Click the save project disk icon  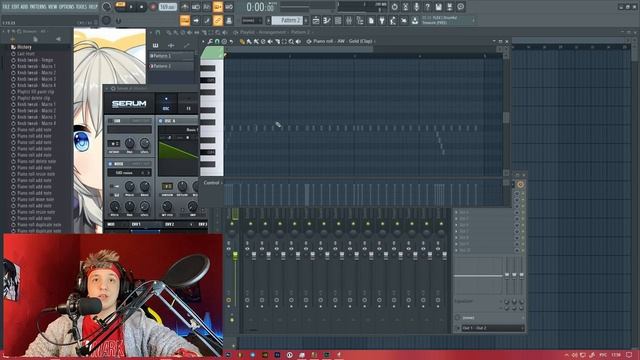[x=438, y=7]
